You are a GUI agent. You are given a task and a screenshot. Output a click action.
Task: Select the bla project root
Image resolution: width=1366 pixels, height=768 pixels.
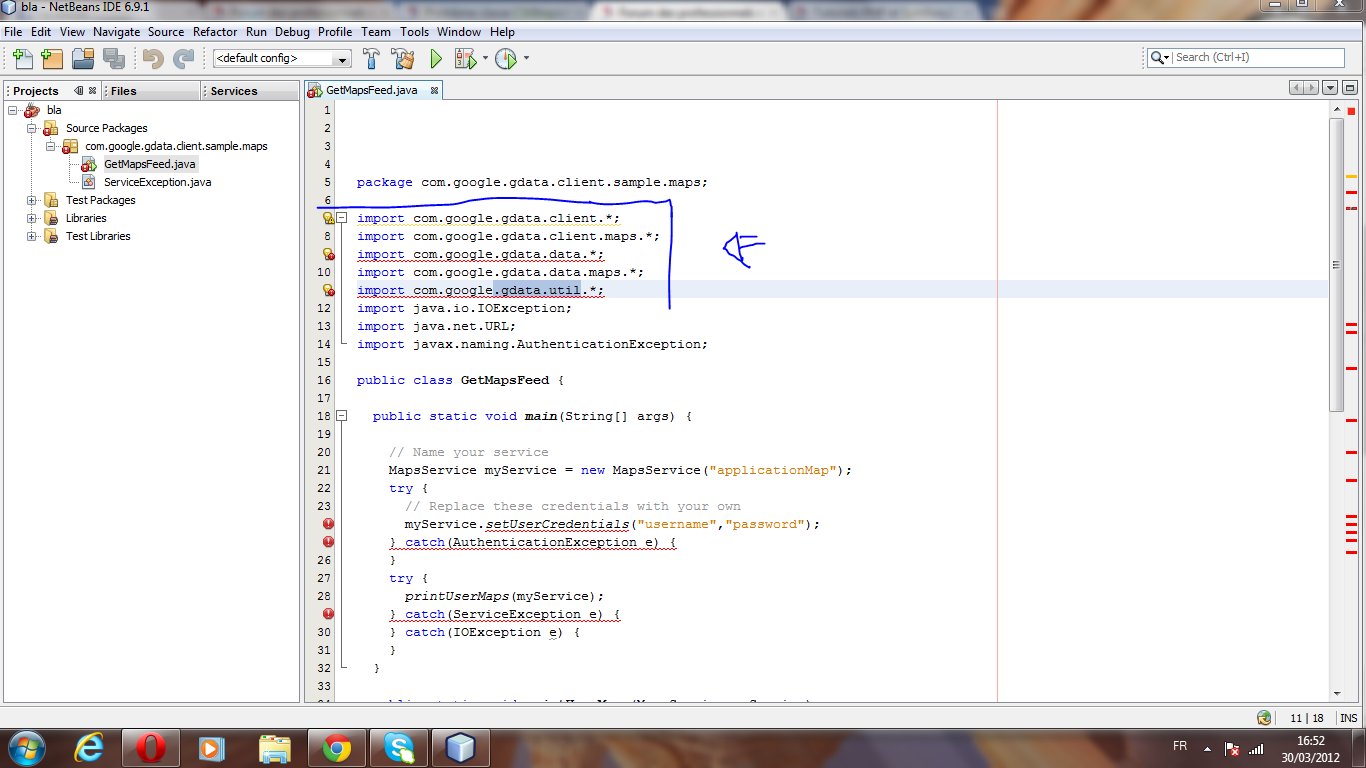[54, 110]
